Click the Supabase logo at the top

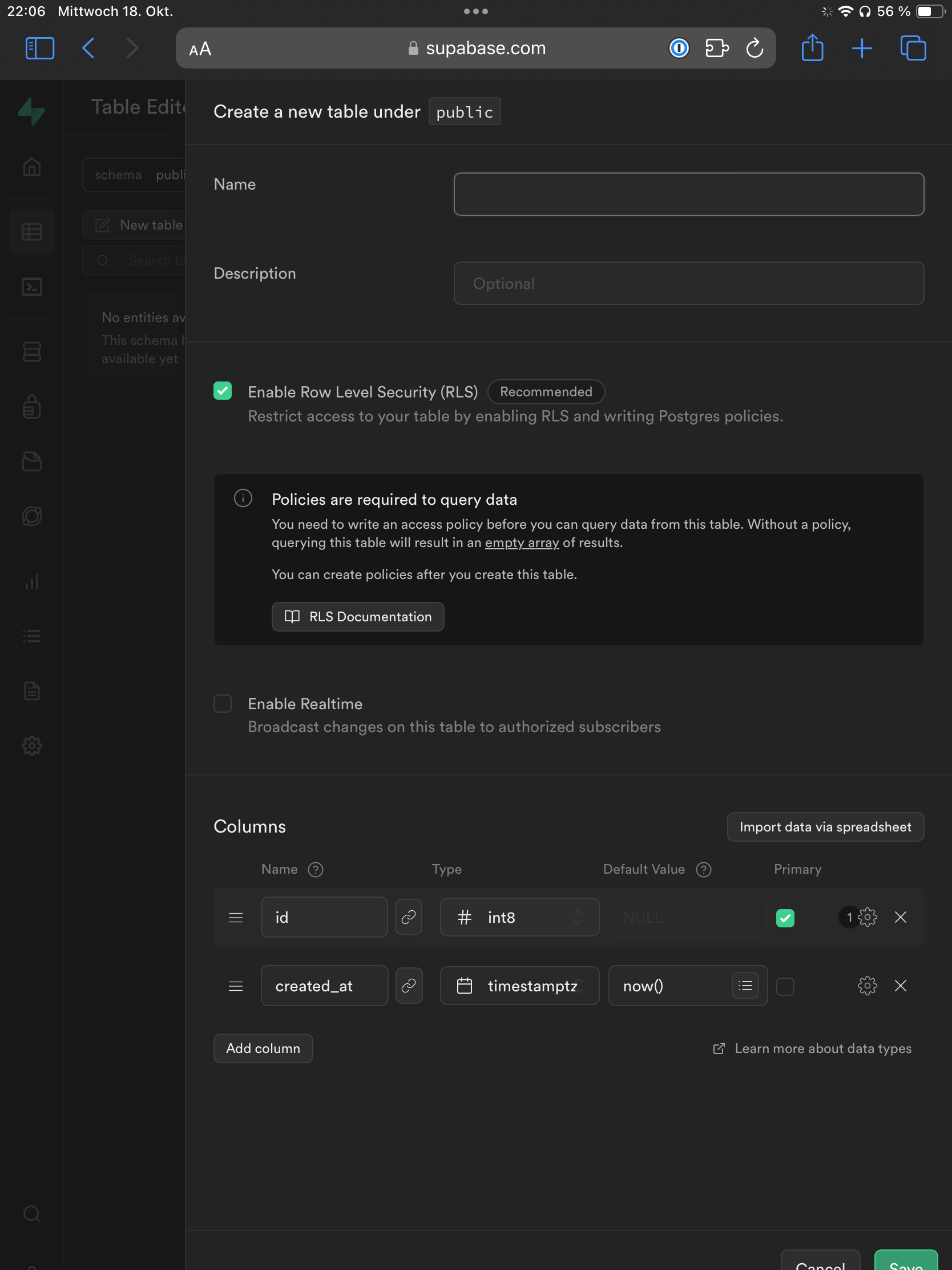pyautogui.click(x=31, y=112)
